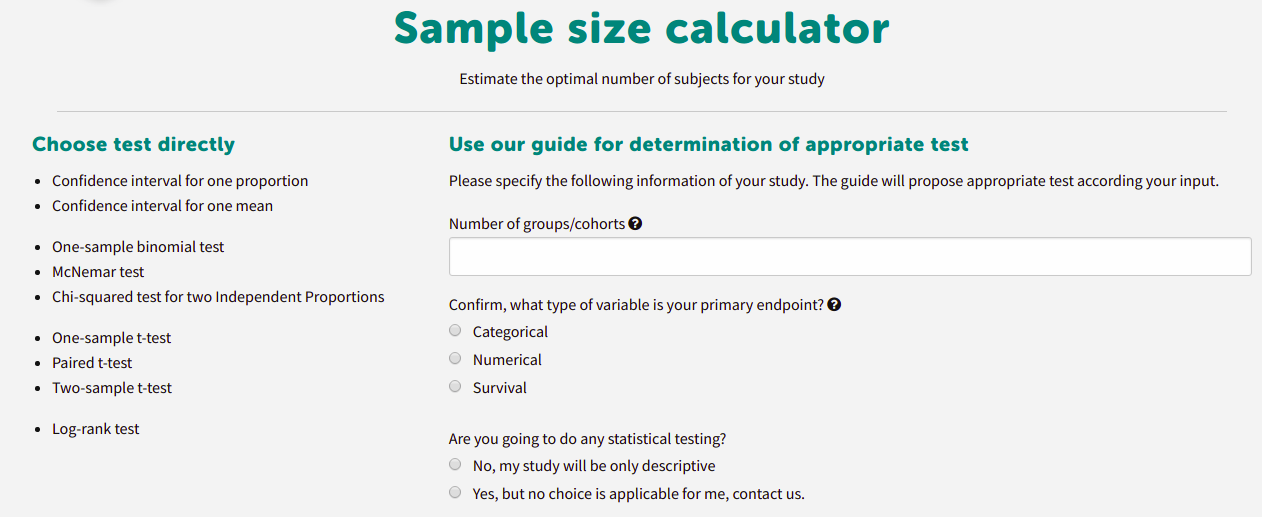The height and width of the screenshot is (517, 1262).
Task: Click the Sample size calculator heading
Action: pos(641,29)
